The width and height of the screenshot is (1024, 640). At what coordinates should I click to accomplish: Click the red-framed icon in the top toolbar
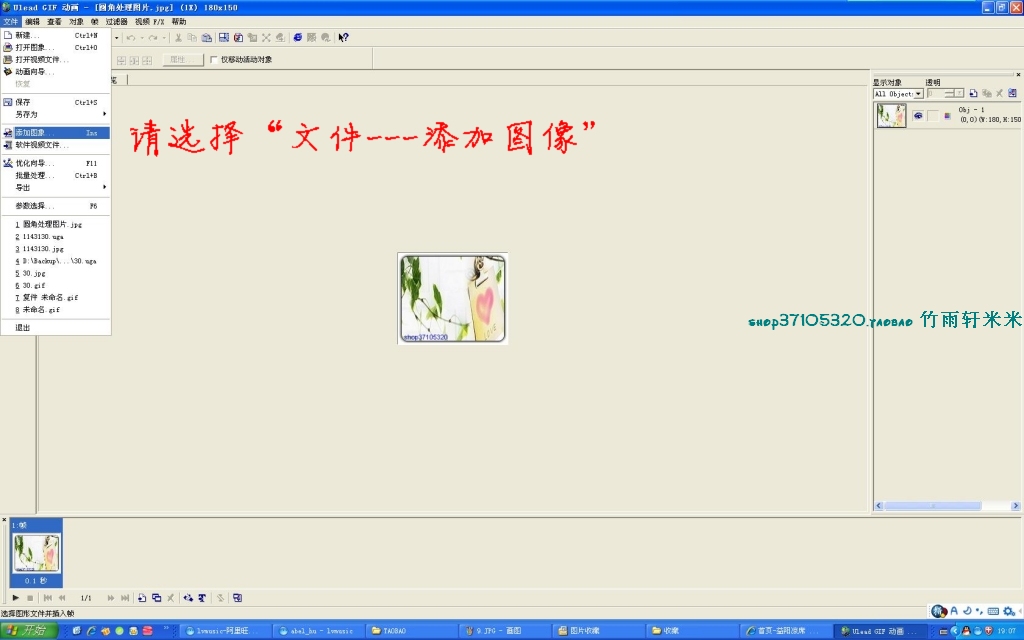tap(238, 38)
